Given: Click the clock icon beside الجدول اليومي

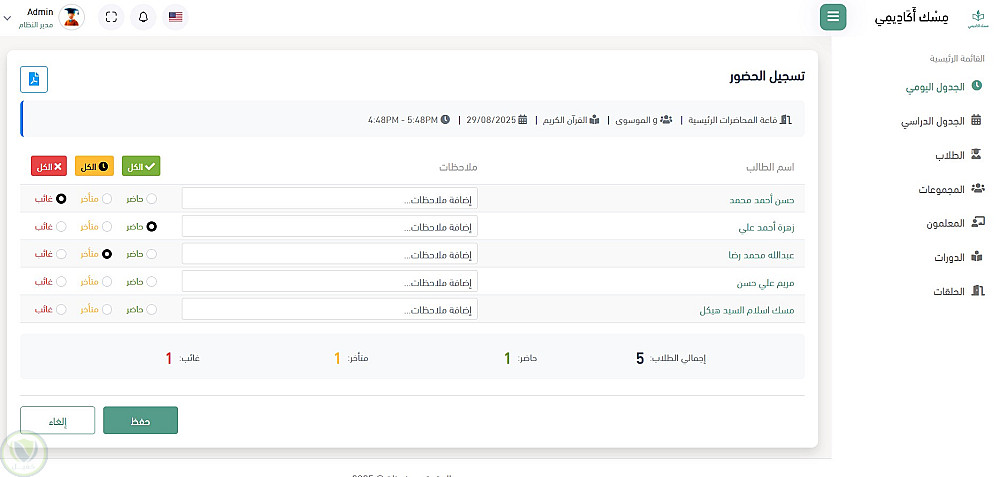Looking at the screenshot, I should [976, 85].
